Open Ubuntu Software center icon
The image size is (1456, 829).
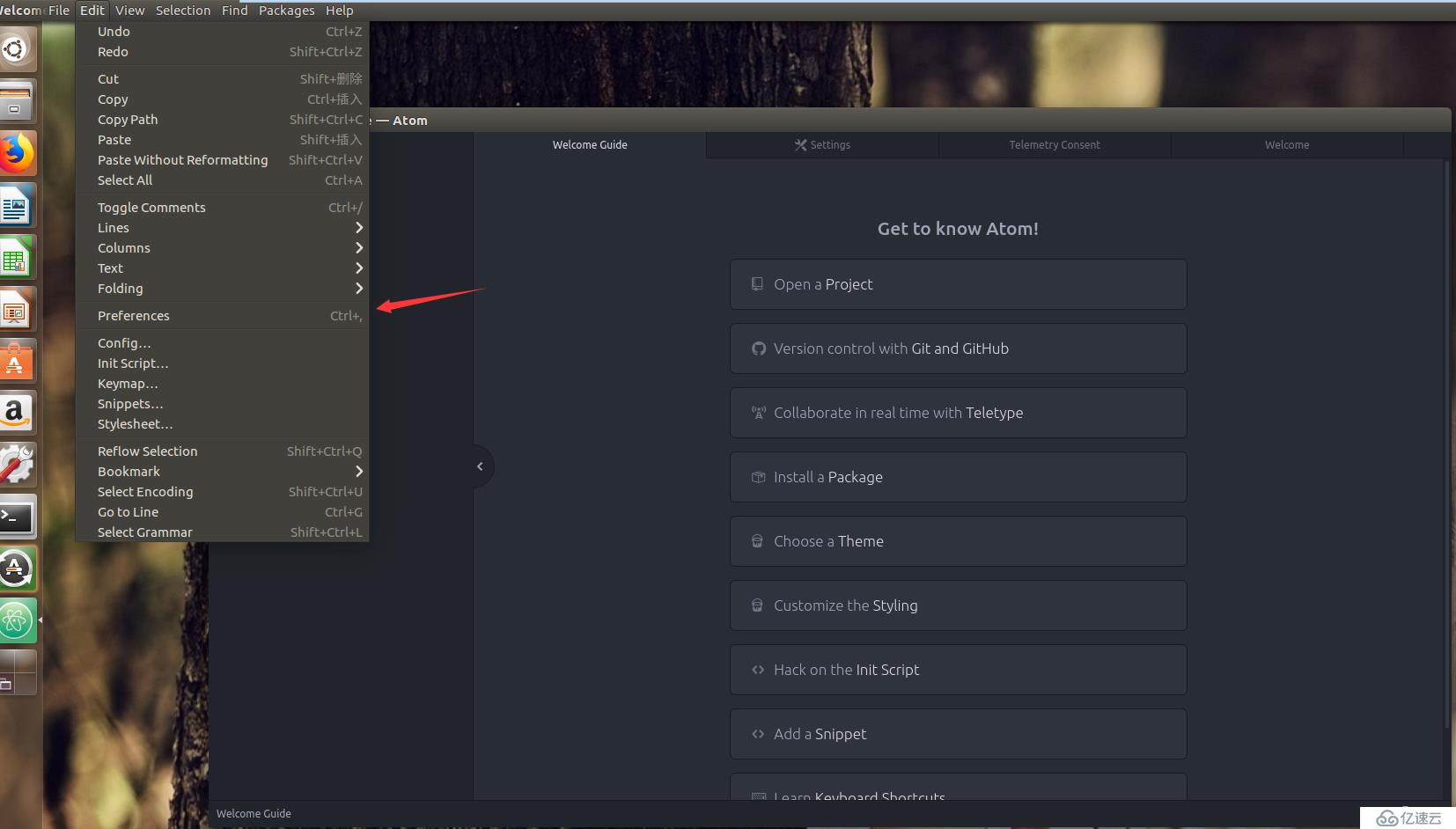click(15, 362)
